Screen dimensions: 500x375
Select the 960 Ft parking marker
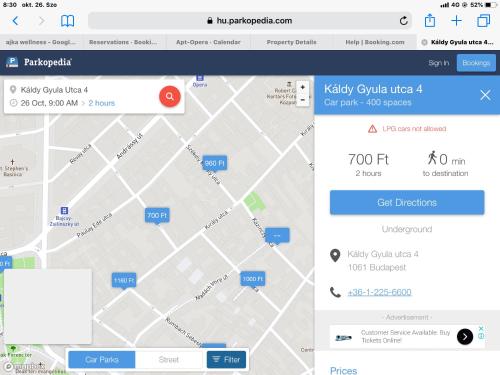[x=215, y=163]
